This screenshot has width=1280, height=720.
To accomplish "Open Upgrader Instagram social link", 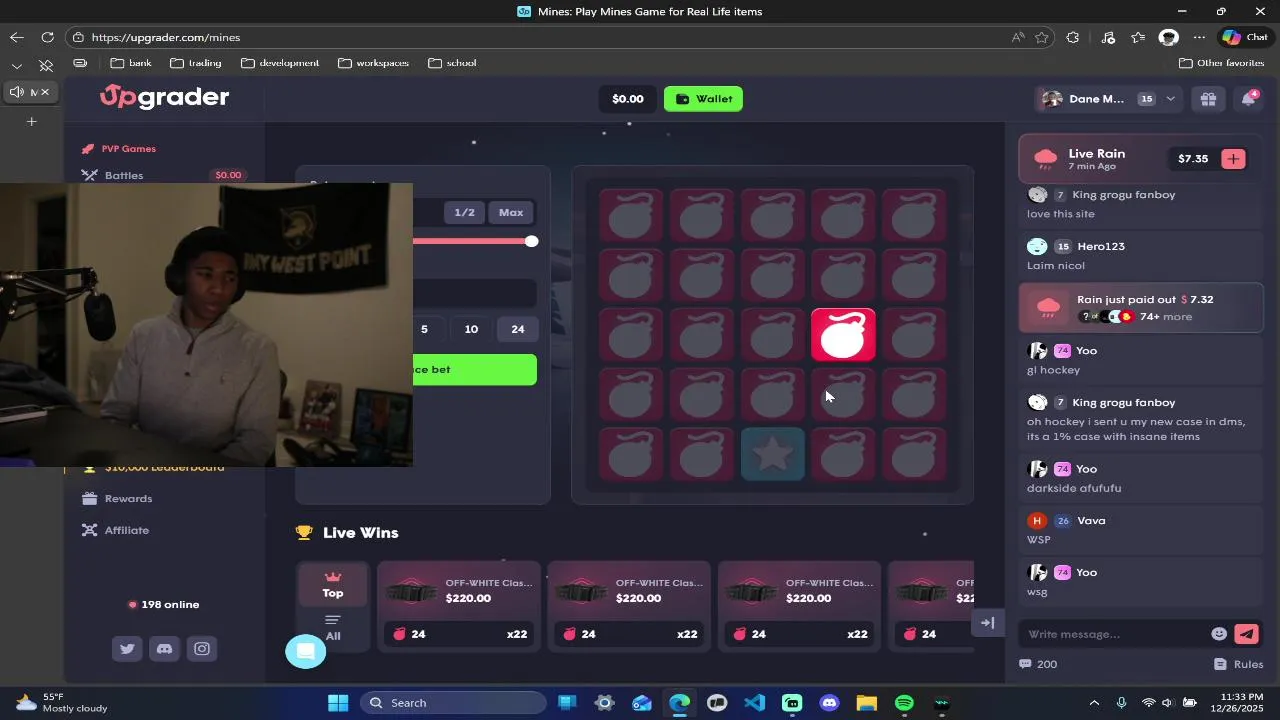I will 202,649.
